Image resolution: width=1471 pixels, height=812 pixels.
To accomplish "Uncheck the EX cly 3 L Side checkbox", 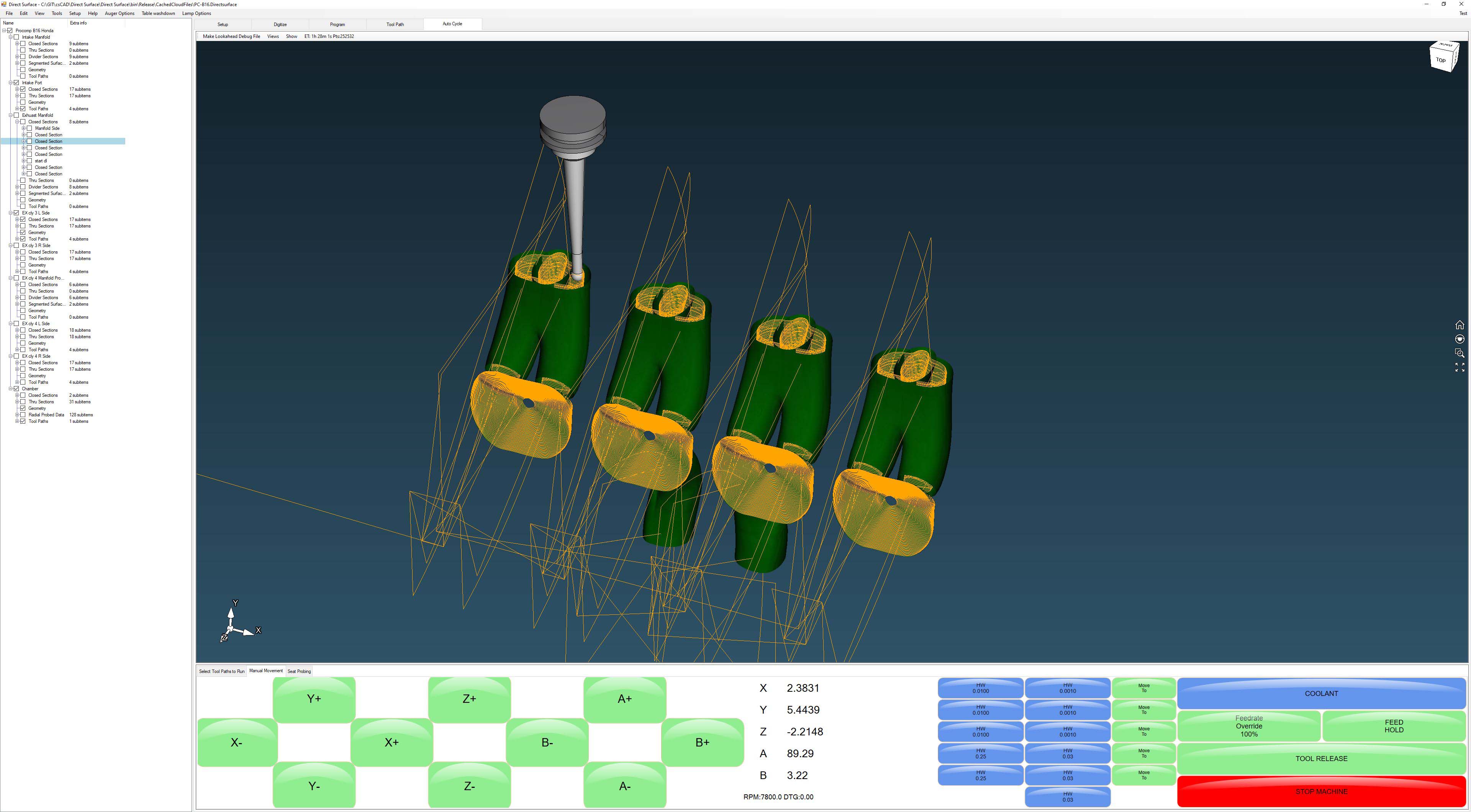I will point(16,213).
